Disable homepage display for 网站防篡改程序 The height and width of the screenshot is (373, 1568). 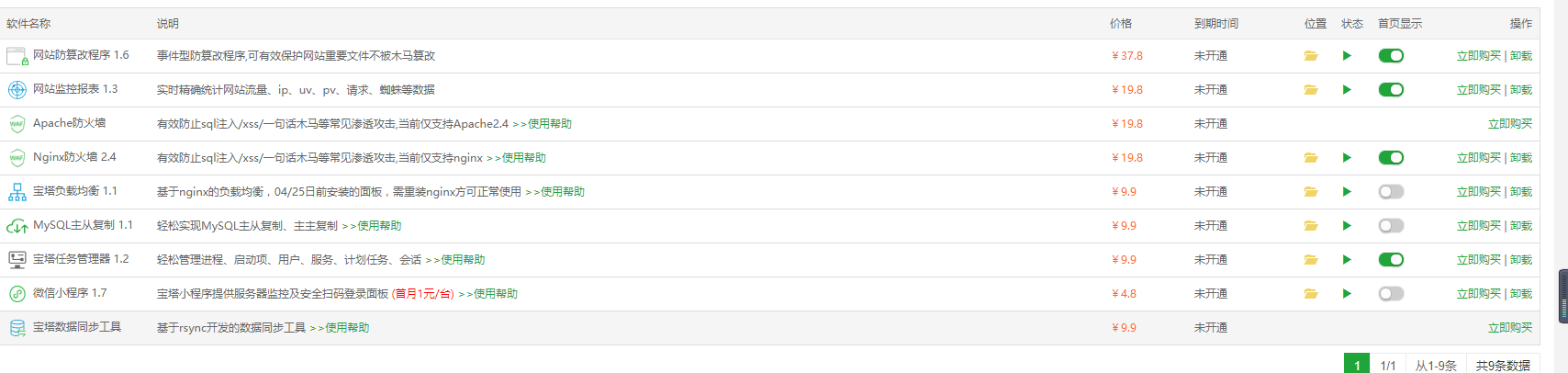pyautogui.click(x=1391, y=56)
